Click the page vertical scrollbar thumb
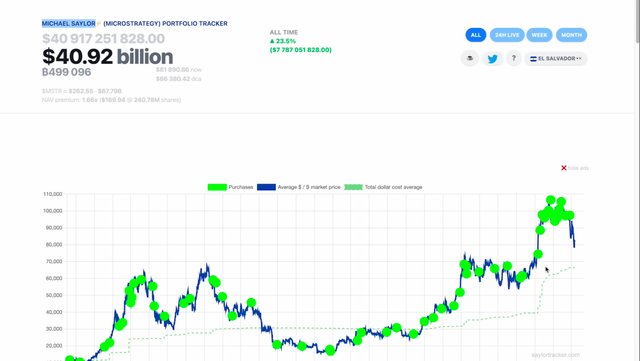Screen dimensions: 640x361 click(638, 20)
